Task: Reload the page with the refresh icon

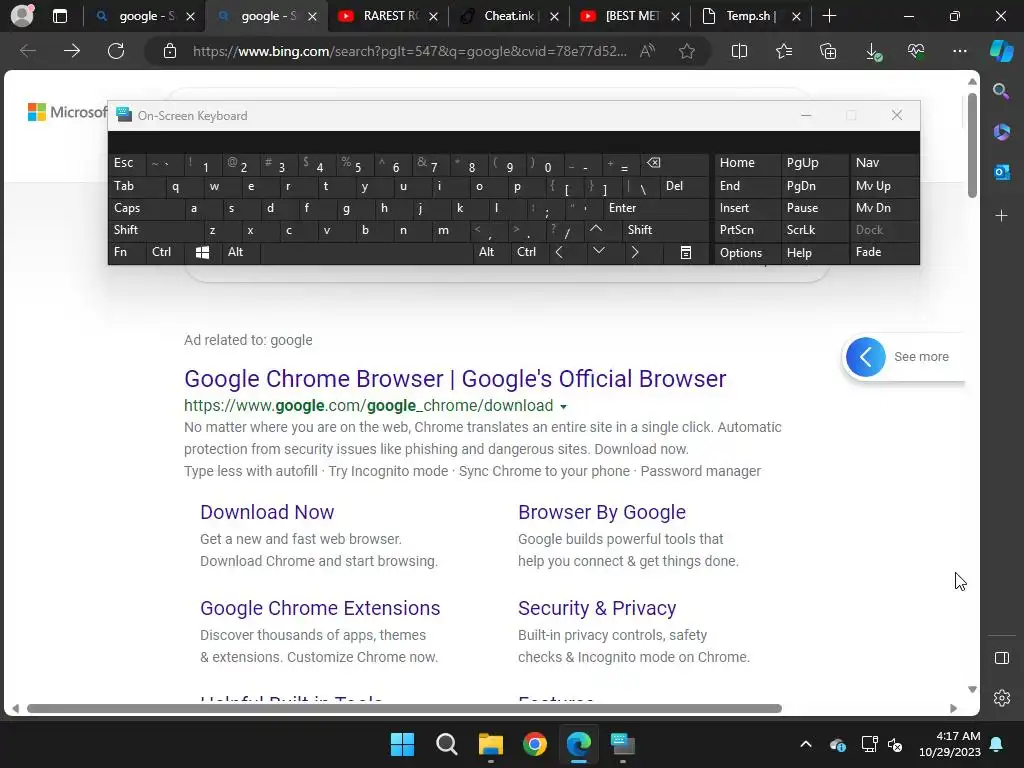Action: coord(116,51)
